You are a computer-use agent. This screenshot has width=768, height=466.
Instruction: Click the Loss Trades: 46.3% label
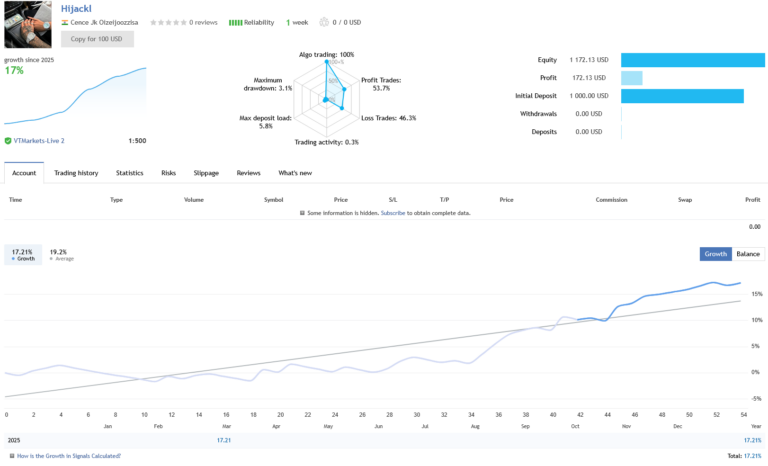pos(388,118)
